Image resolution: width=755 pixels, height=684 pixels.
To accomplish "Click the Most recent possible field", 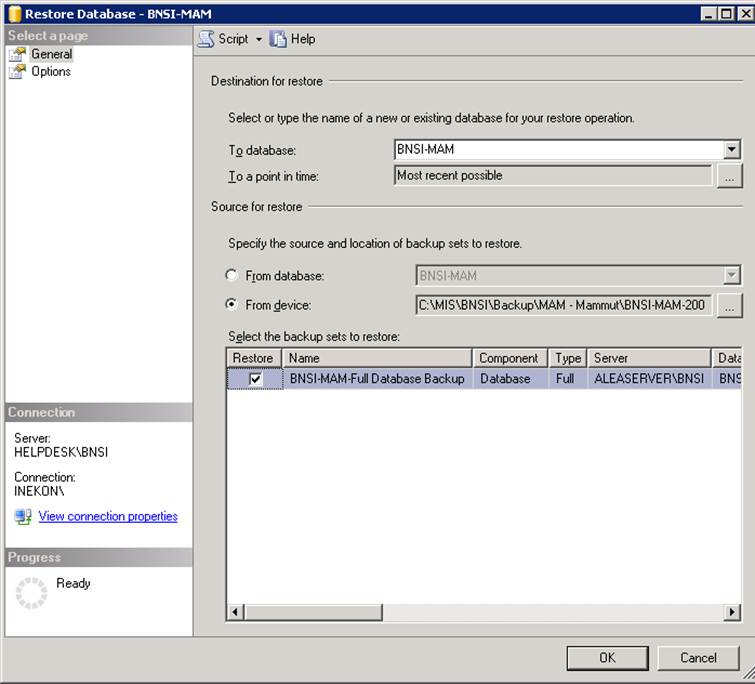I will (553, 176).
